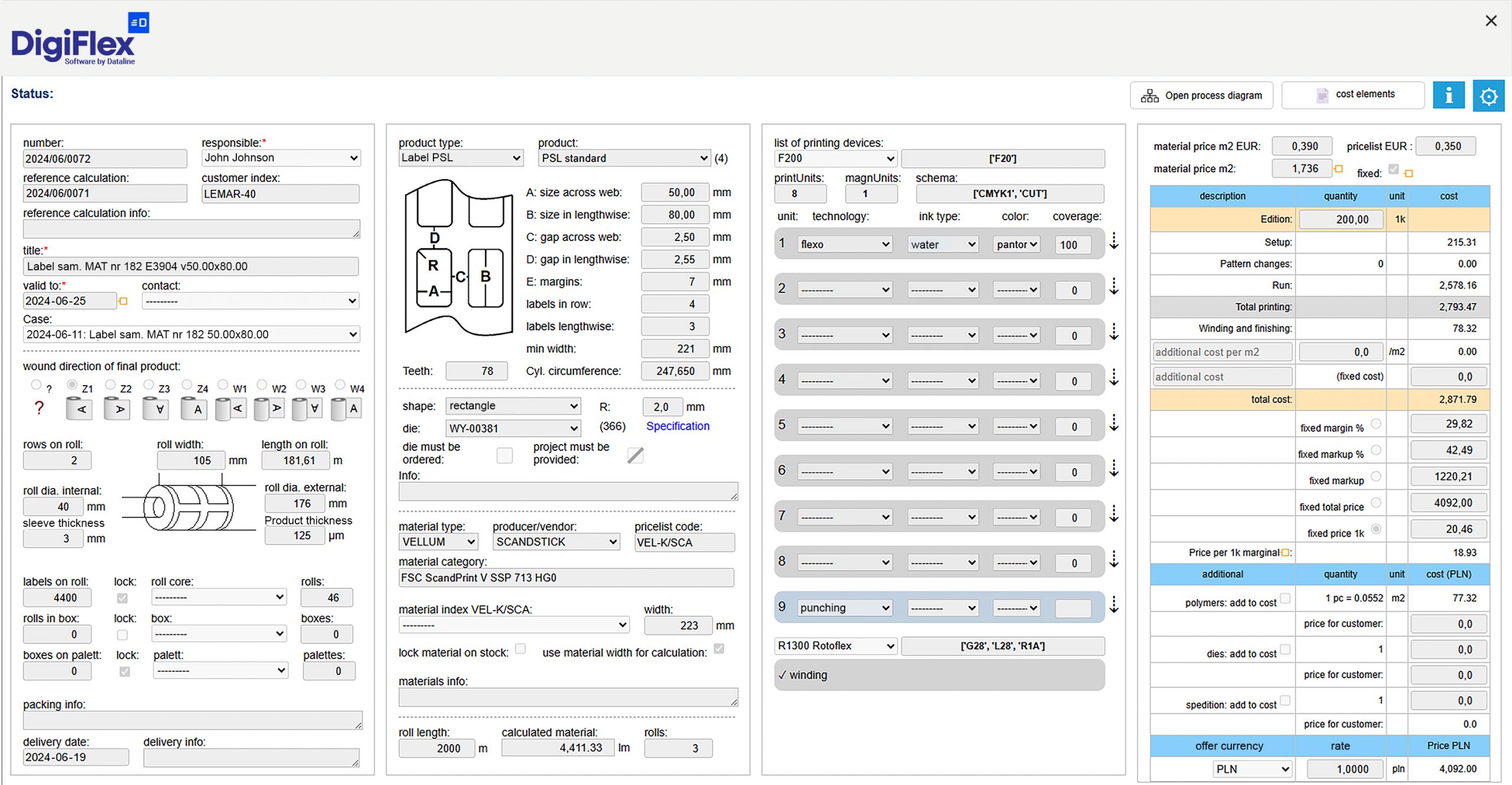Click move-down arrow for printing unit 3
Viewport: 1512px width, 785px height.
pyautogui.click(x=1114, y=331)
